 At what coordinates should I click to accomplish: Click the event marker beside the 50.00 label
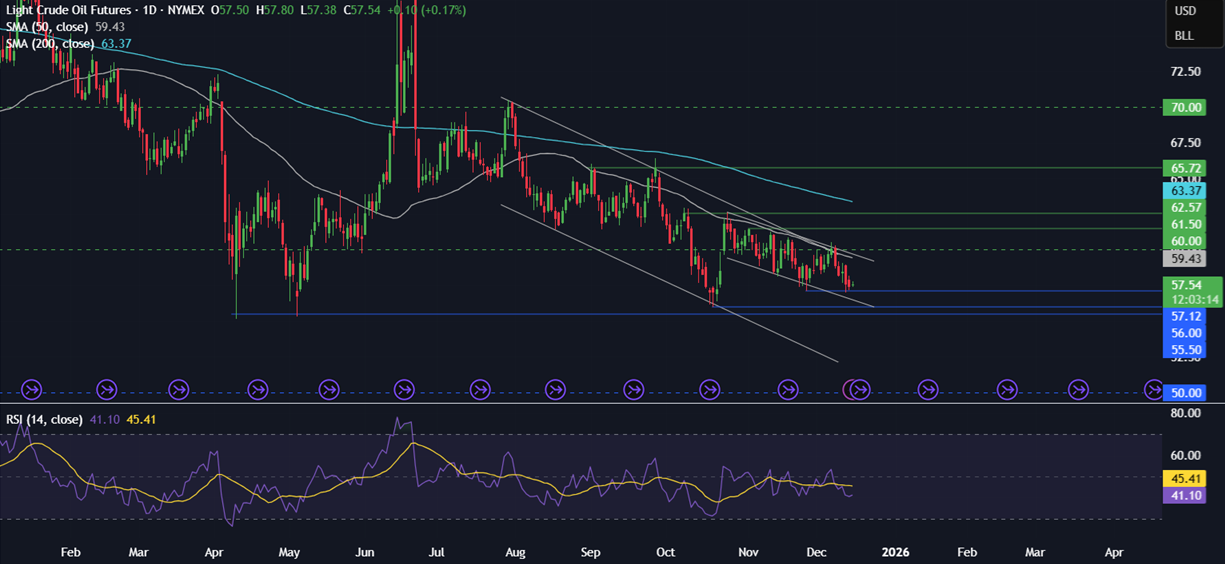tap(1153, 389)
